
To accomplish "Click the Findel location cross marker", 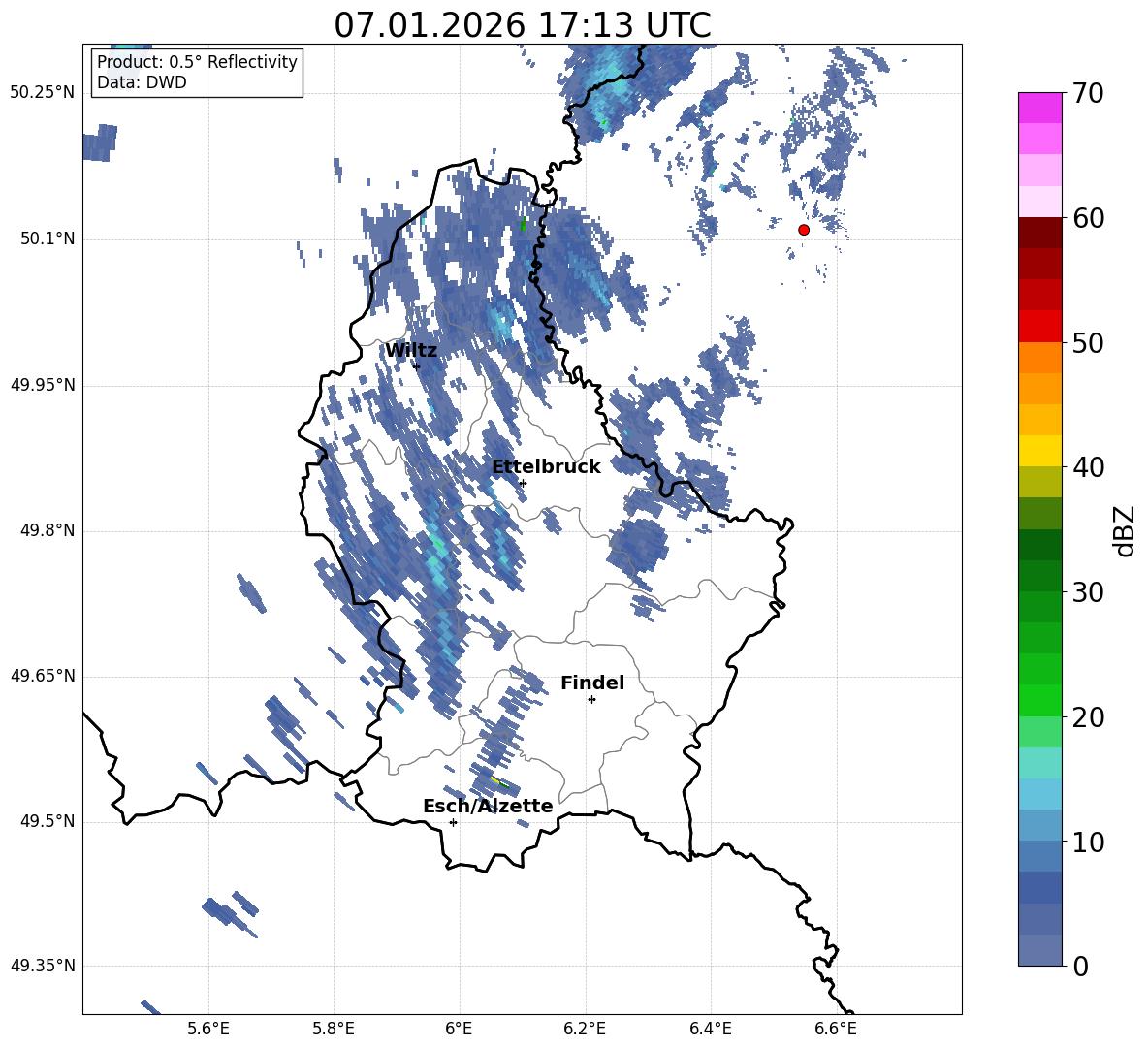I will pos(591,700).
